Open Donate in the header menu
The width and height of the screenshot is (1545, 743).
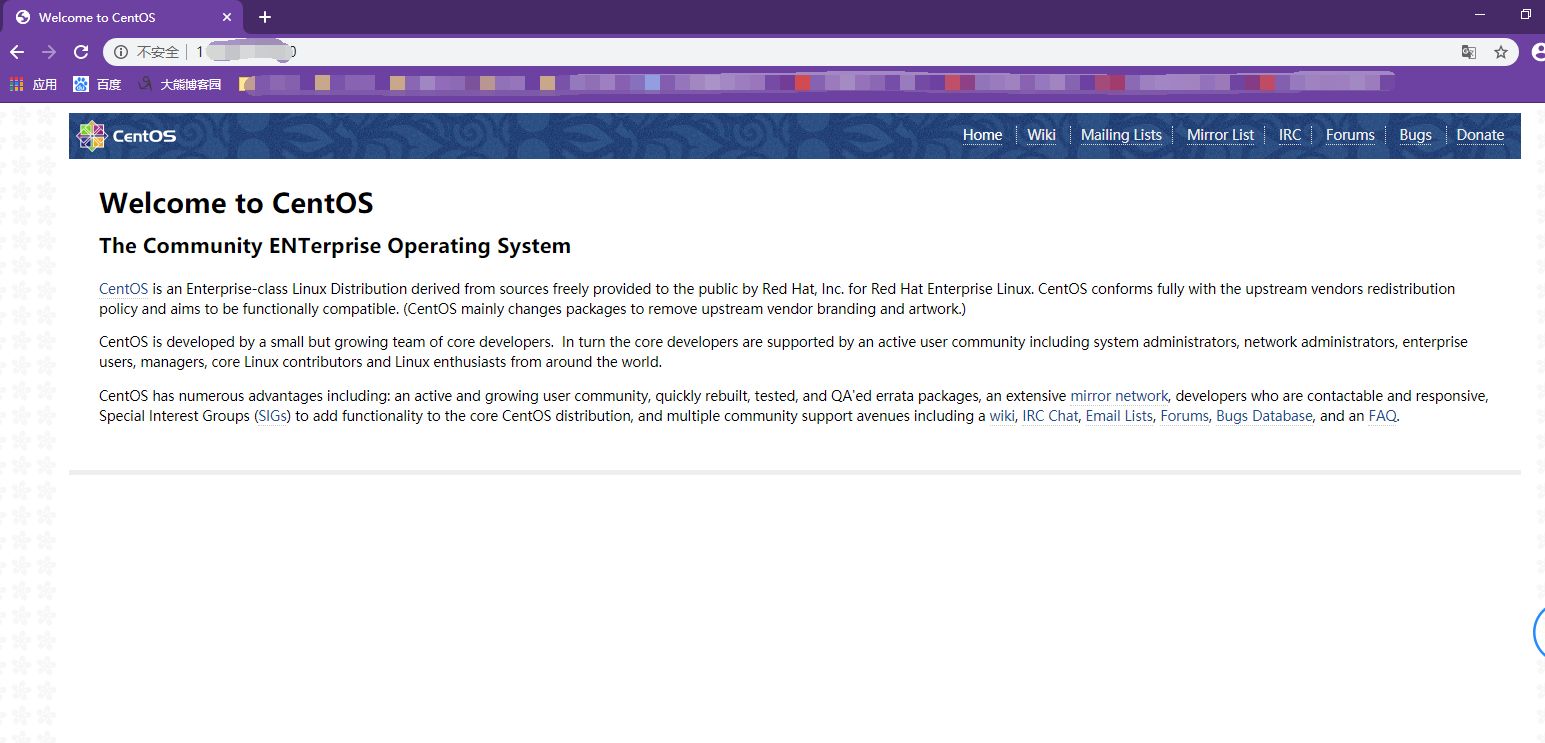tap(1480, 135)
